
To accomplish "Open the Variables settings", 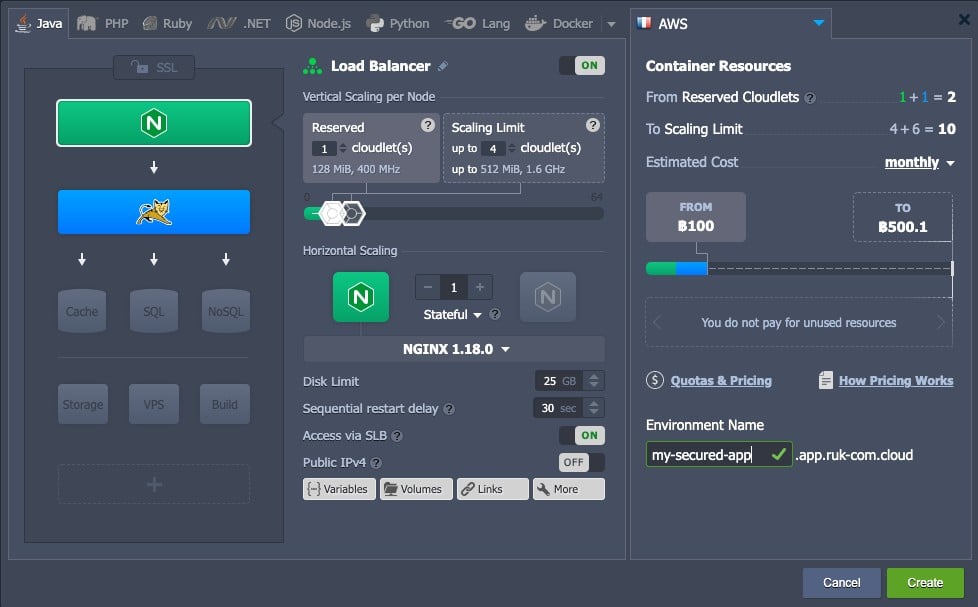I will click(339, 489).
